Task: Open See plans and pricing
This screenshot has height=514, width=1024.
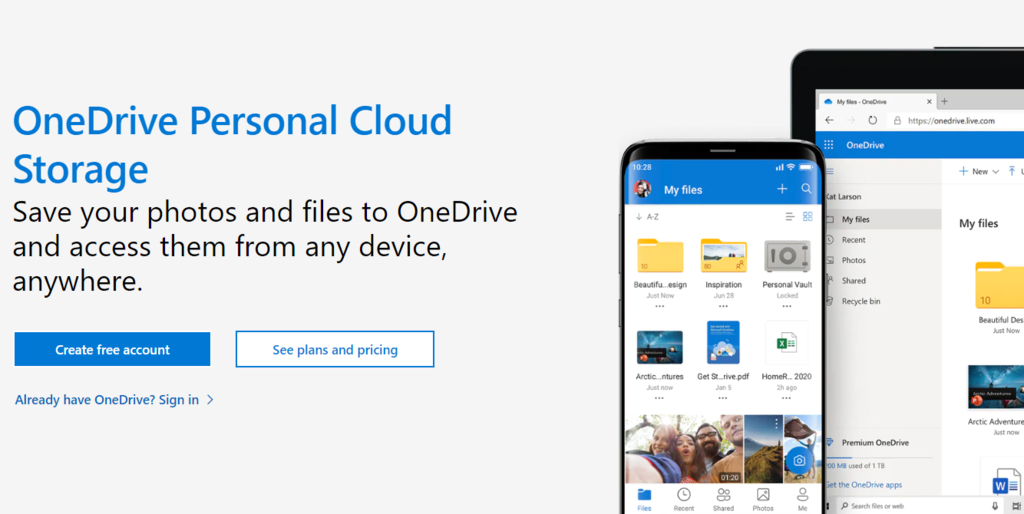Action: (335, 349)
